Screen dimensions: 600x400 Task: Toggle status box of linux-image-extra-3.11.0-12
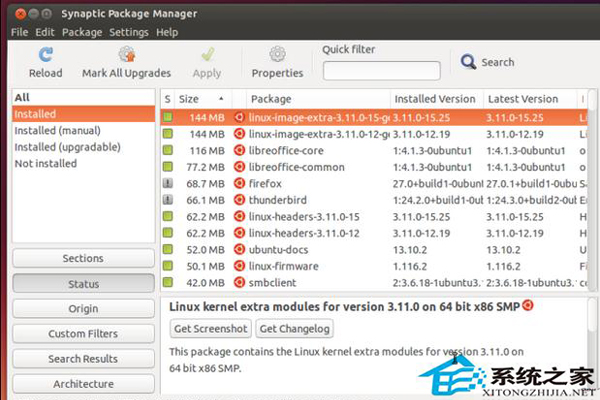pyautogui.click(x=168, y=134)
